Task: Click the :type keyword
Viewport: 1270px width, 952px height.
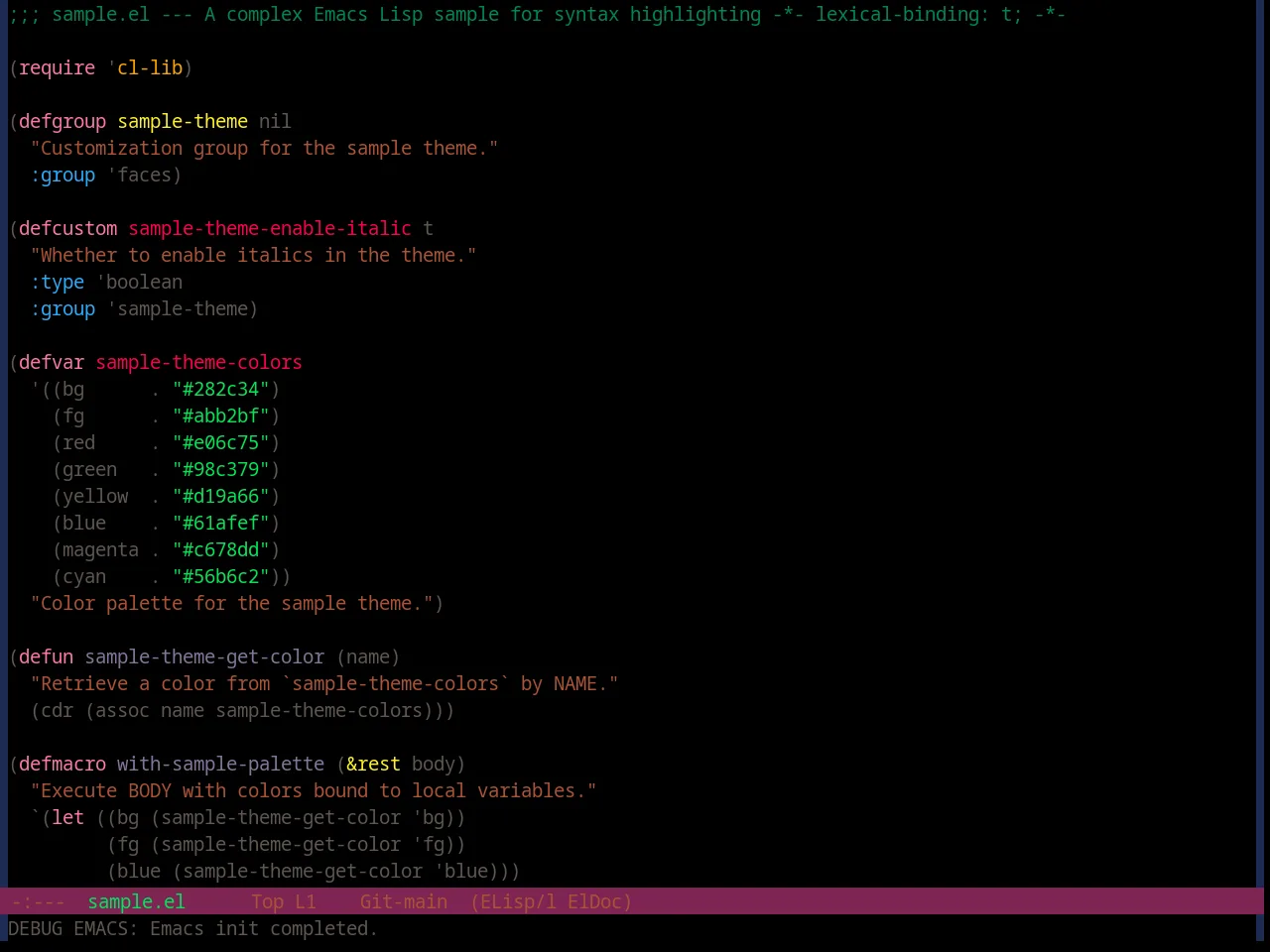Action: pyautogui.click(x=58, y=282)
